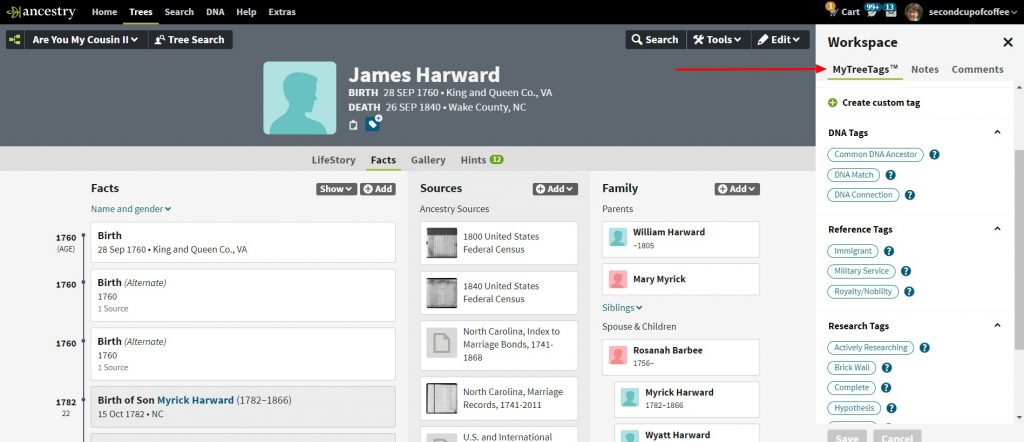
Task: Show help for DNA Match tag
Action: click(890, 175)
